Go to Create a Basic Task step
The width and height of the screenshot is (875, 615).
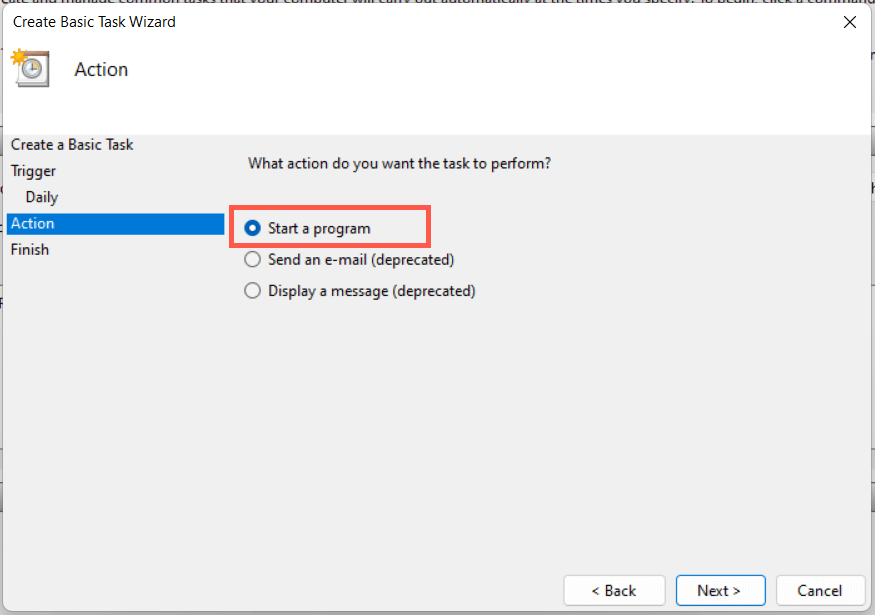pos(72,145)
